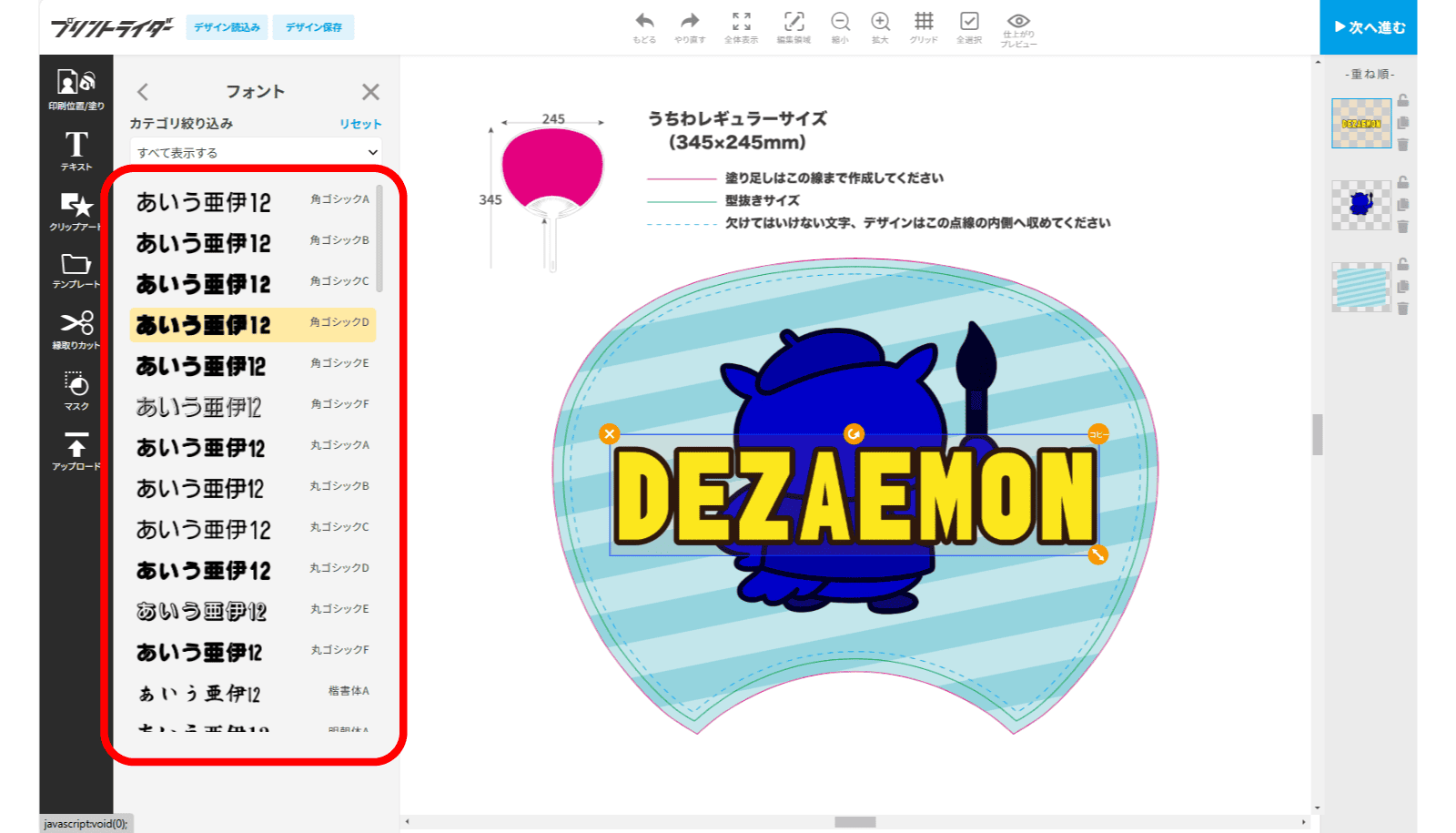1456x833 pixels.
Task: Open the テンプレート folder tool
Action: pyautogui.click(x=76, y=271)
